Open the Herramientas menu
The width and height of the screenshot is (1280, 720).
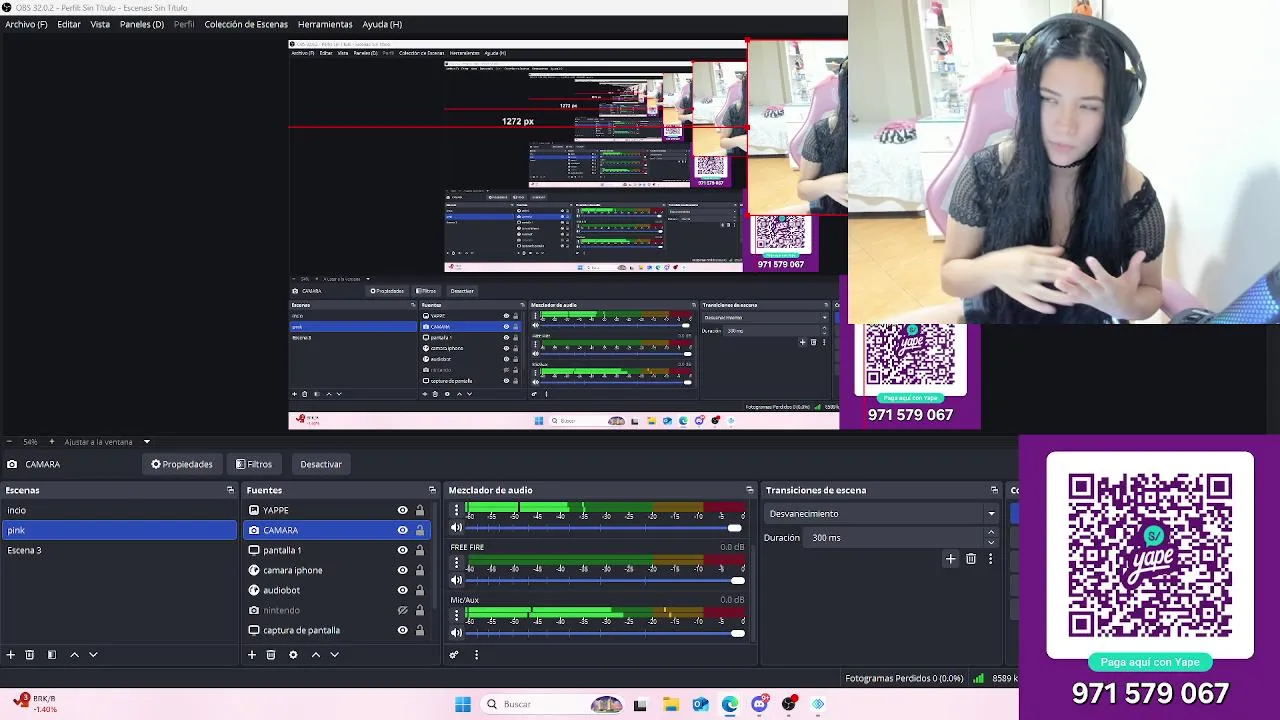tap(325, 24)
